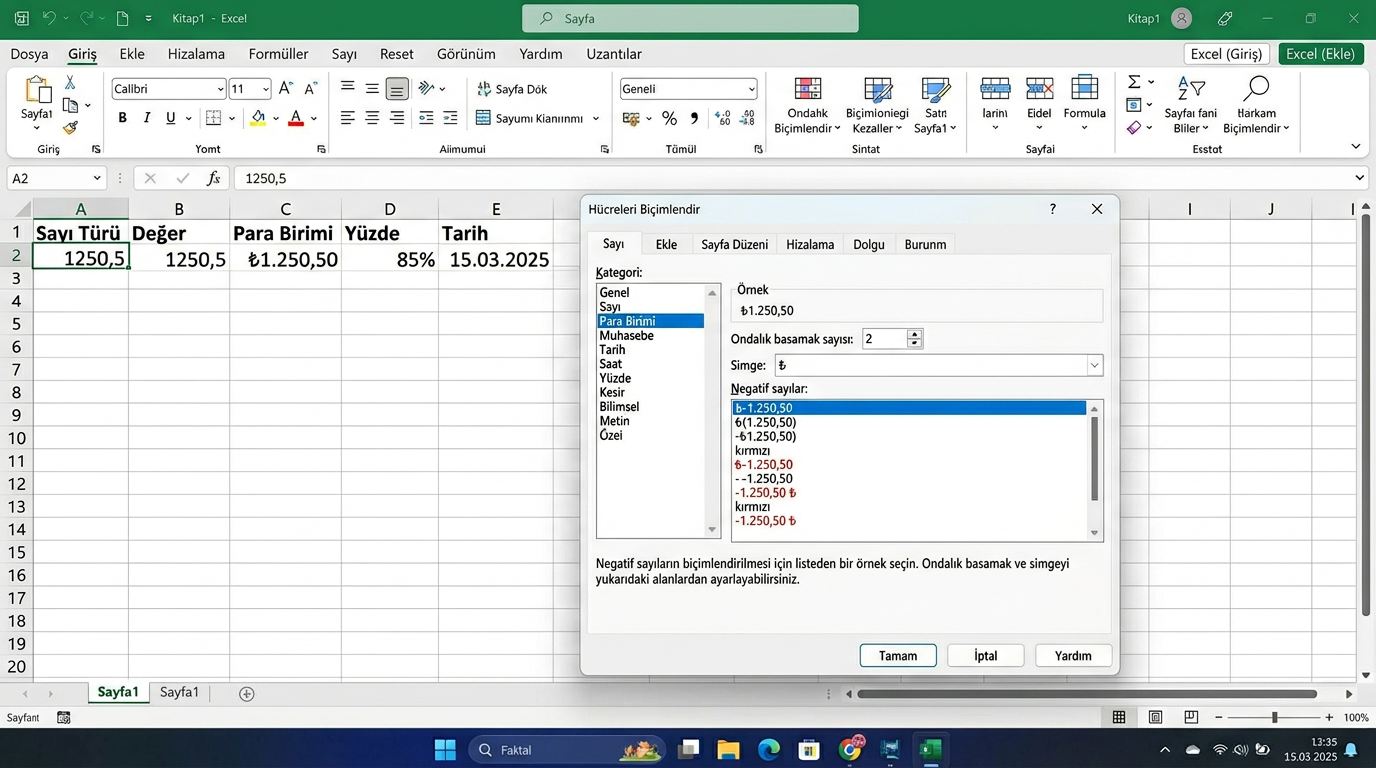Select the Format Painter brush icon
This screenshot has width=1376, height=768.
coord(70,127)
